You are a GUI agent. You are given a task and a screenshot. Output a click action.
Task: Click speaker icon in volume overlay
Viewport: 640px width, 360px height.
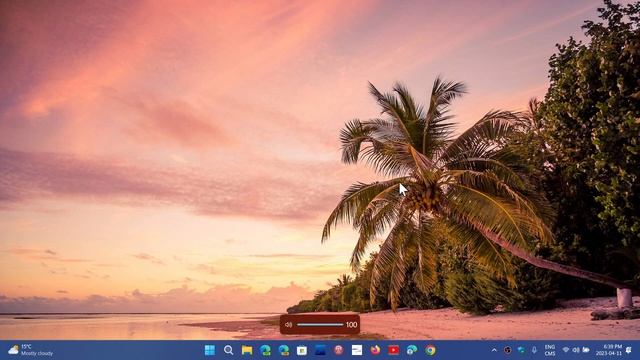point(289,325)
